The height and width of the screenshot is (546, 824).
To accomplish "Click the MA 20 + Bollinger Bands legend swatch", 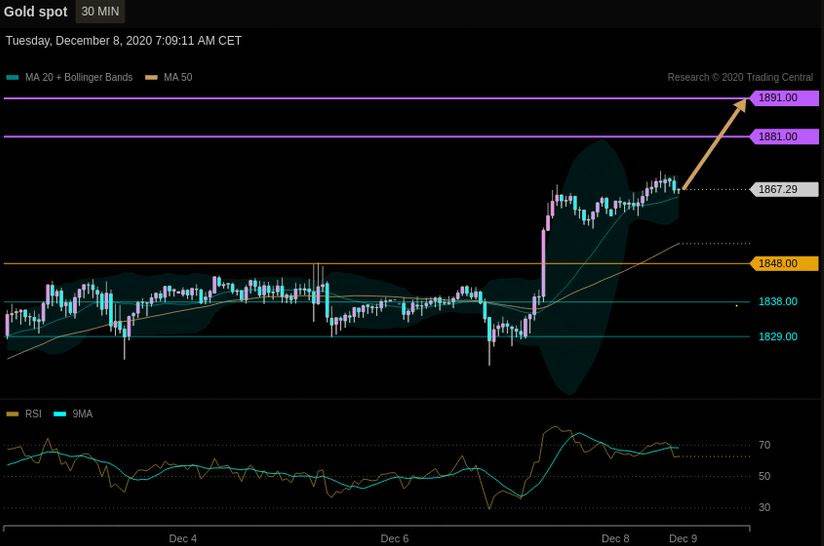I will (13, 77).
